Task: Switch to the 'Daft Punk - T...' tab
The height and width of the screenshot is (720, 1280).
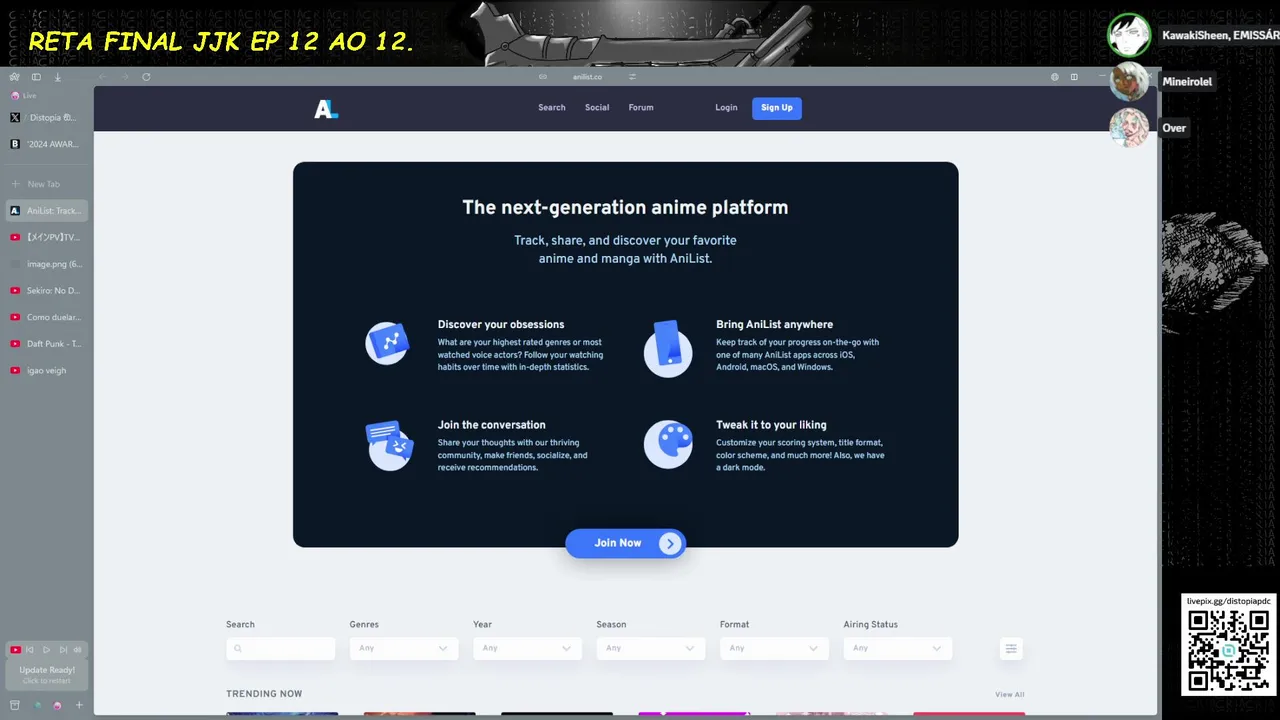Action: coord(45,344)
